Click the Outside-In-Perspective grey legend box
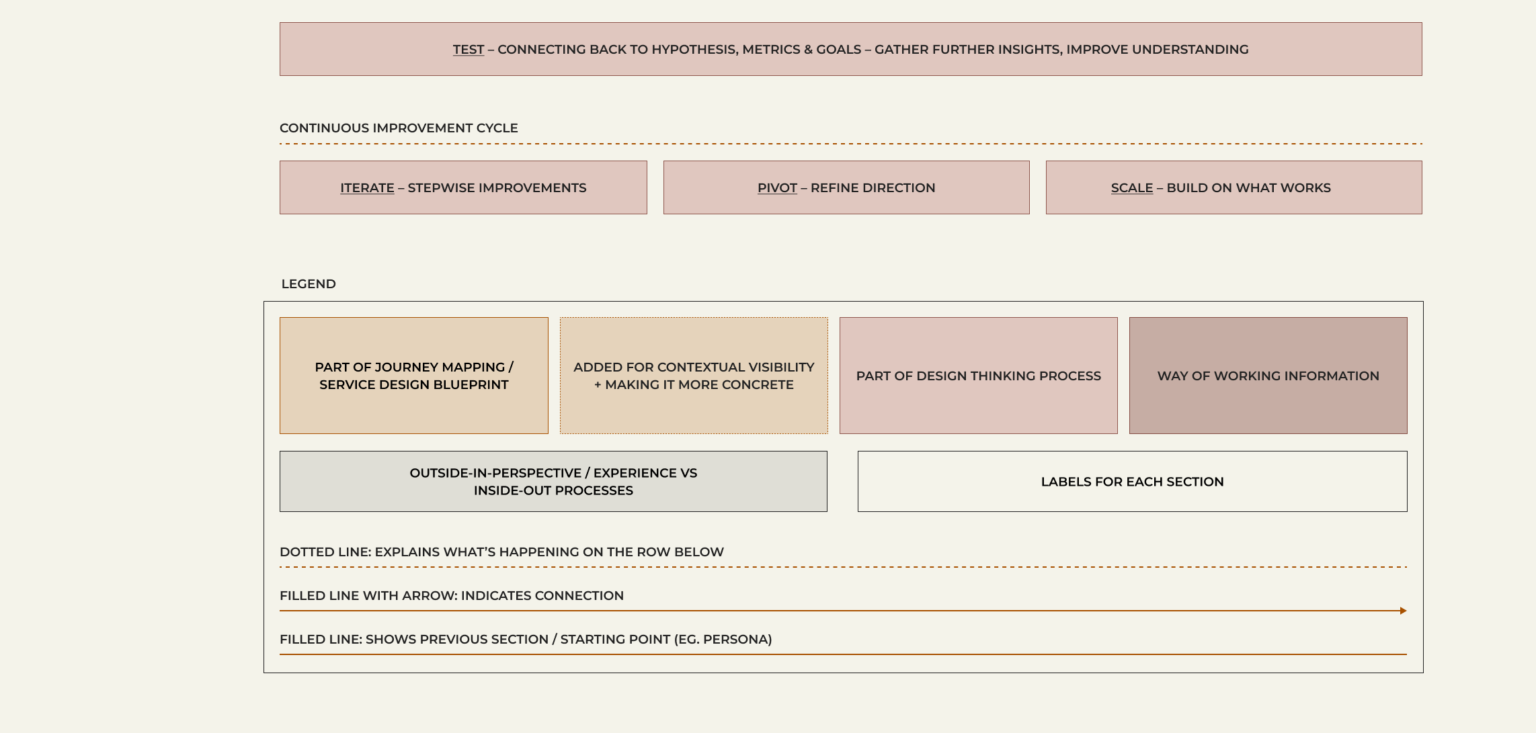The width and height of the screenshot is (1536, 733). click(x=553, y=481)
